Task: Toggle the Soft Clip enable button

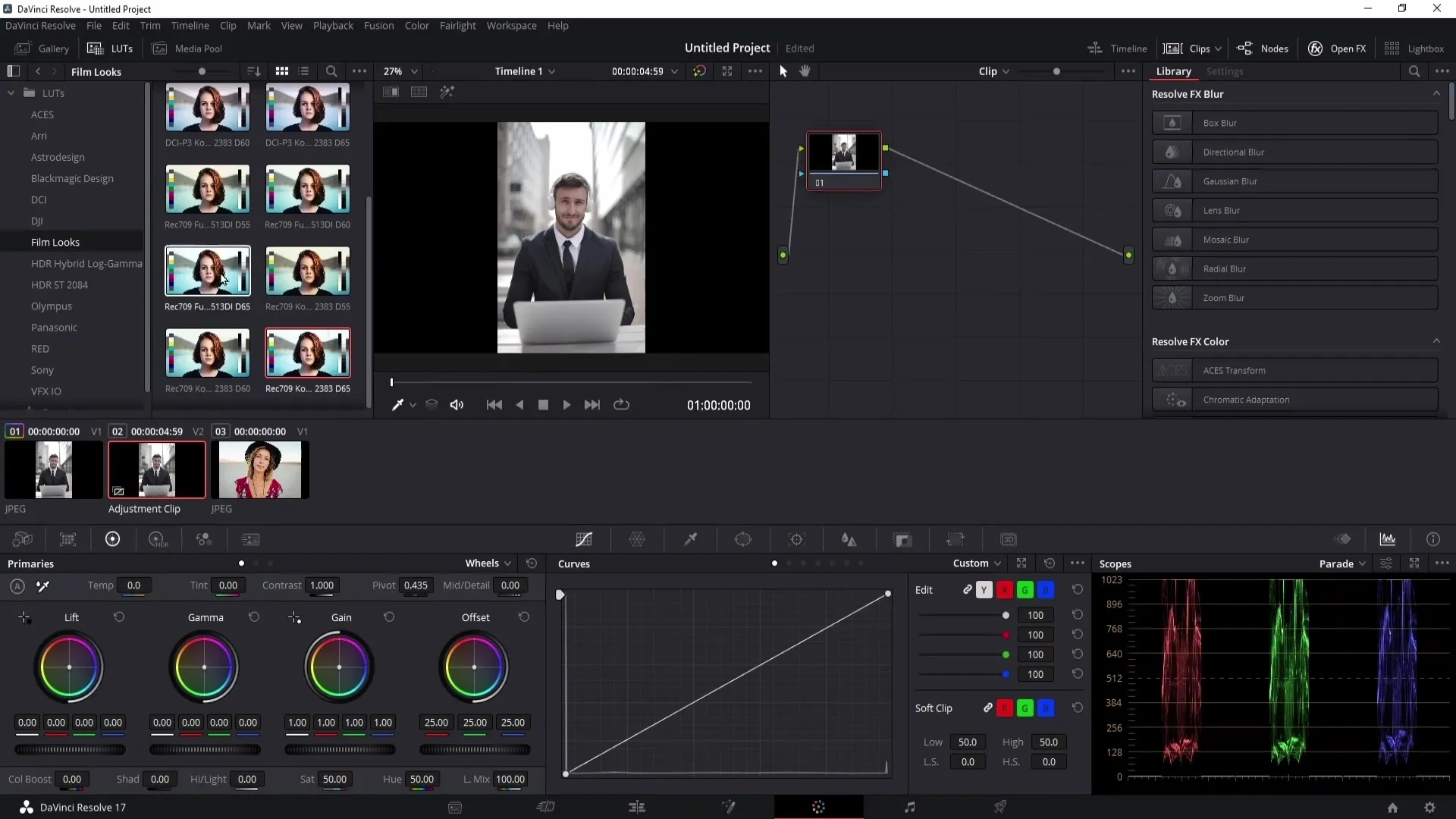Action: point(988,708)
